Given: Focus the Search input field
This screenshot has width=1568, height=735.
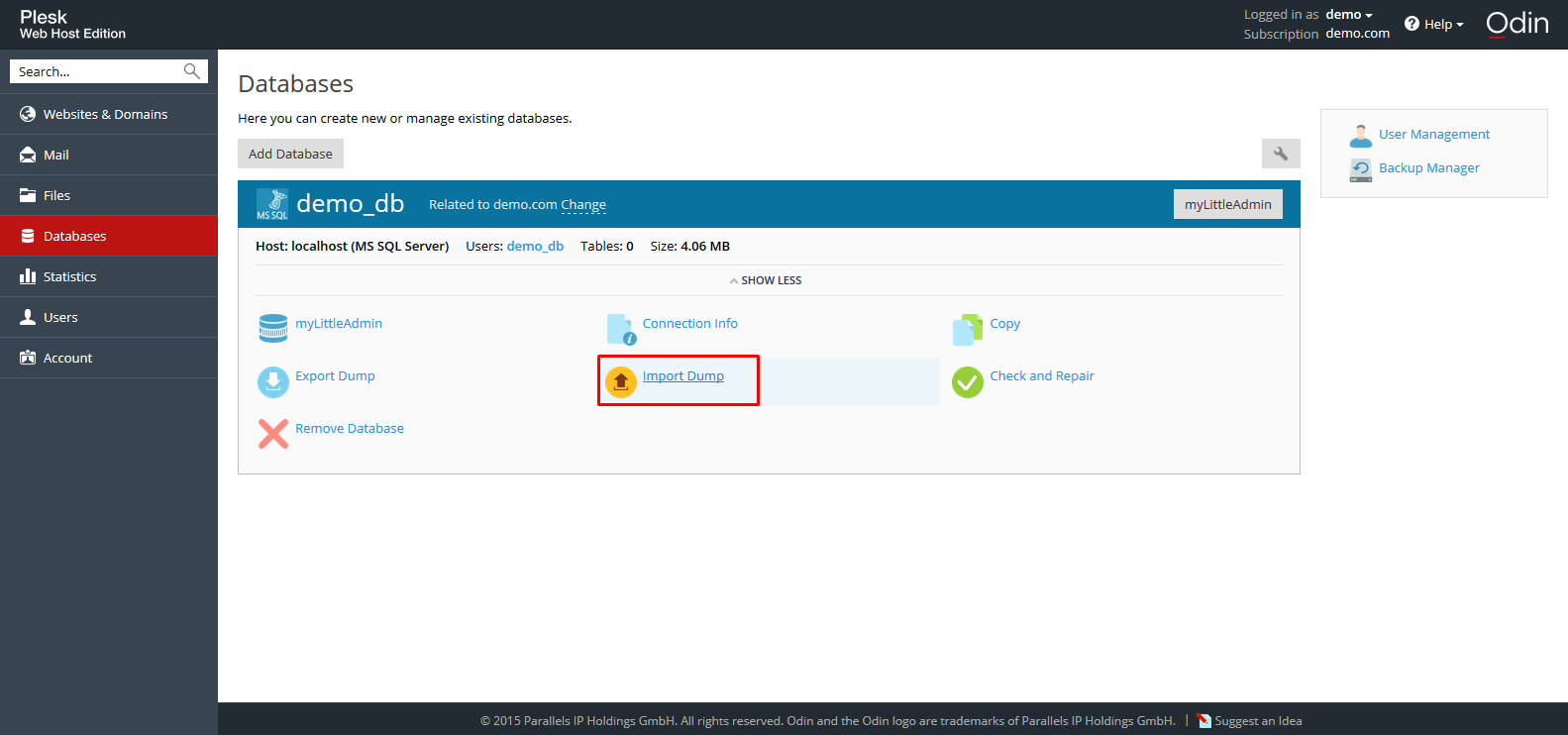Looking at the screenshot, I should coord(97,71).
